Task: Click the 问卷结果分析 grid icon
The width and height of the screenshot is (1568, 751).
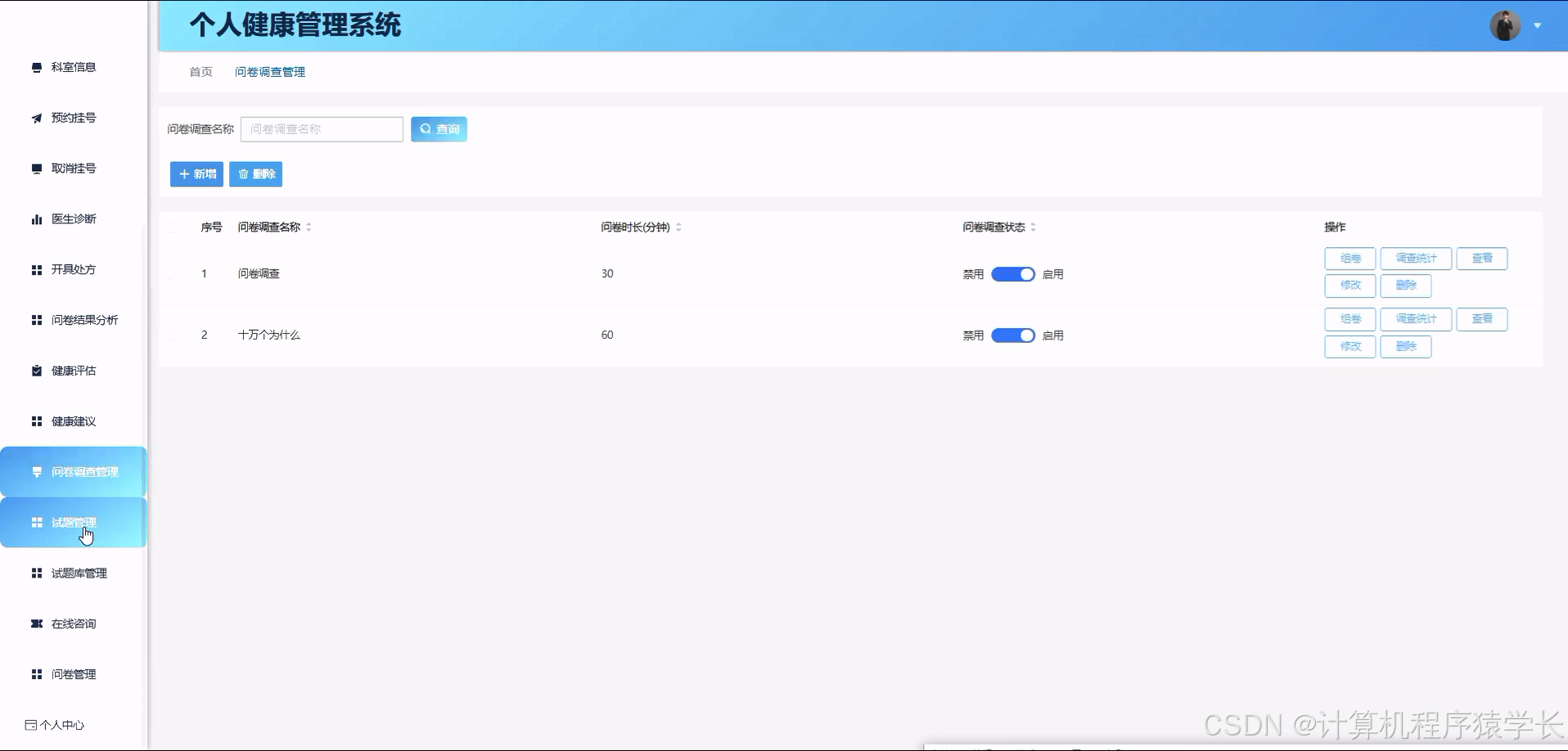Action: 37,320
